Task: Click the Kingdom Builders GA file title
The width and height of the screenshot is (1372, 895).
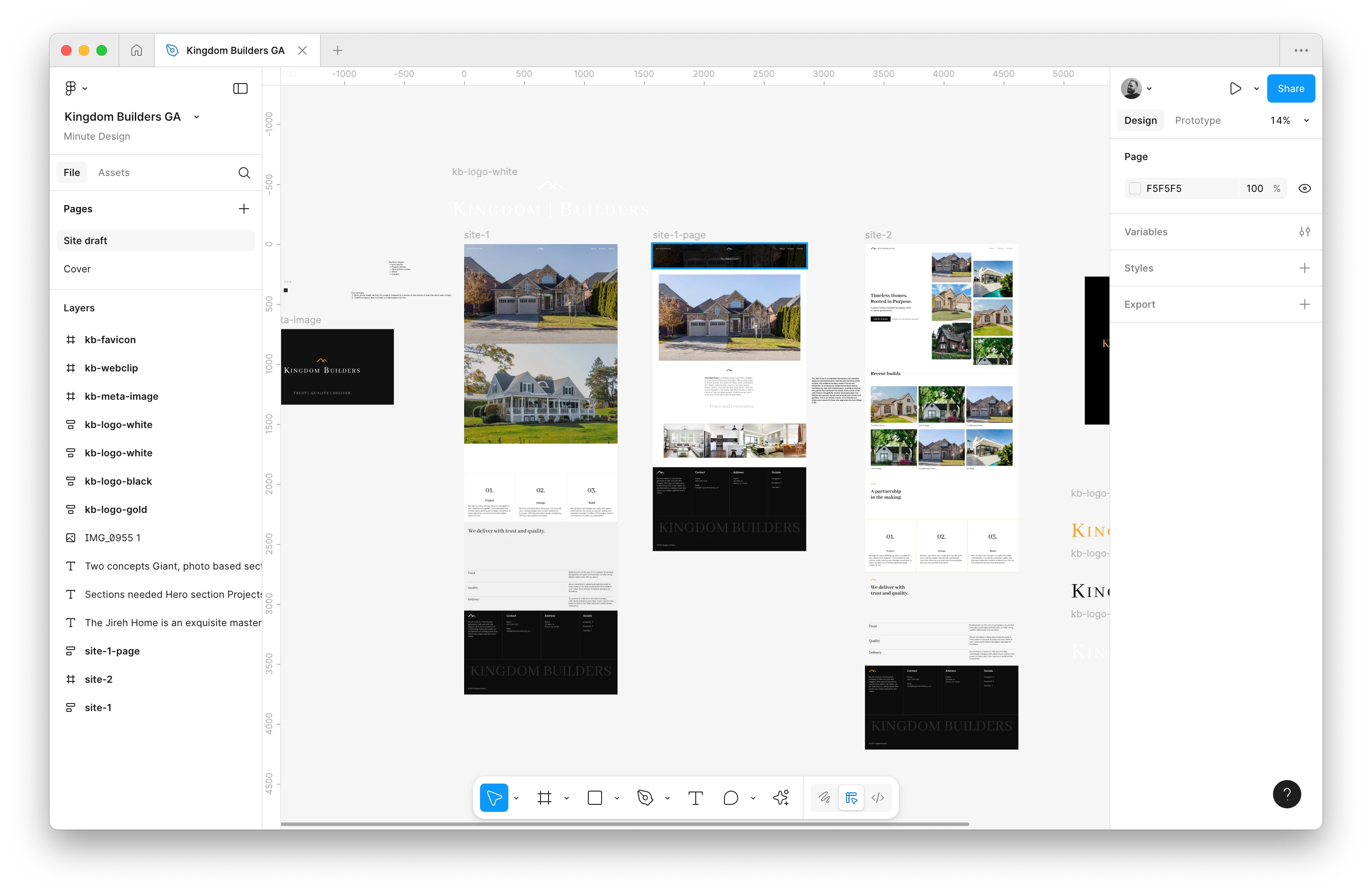Action: point(122,116)
